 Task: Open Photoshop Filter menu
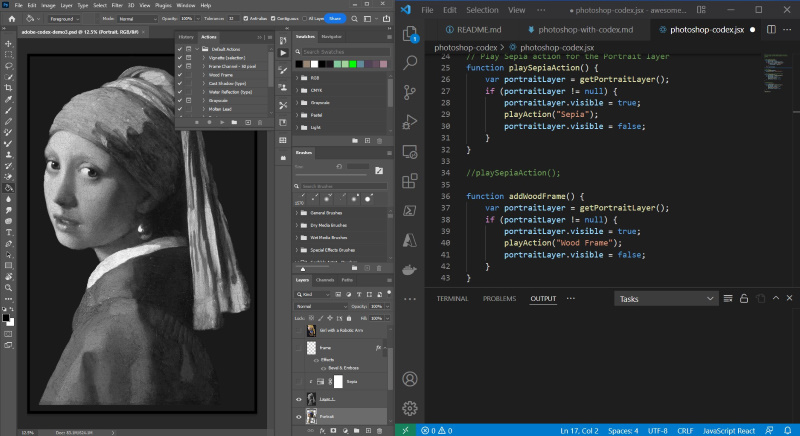(117, 5)
